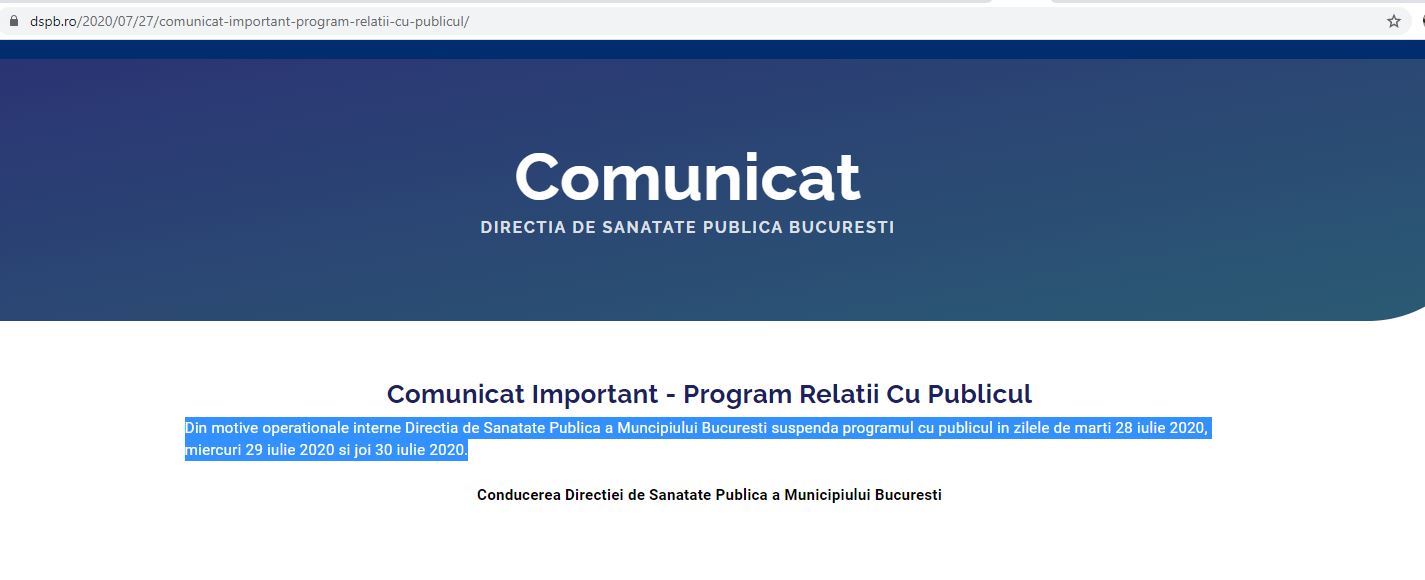Image resolution: width=1425 pixels, height=580 pixels.
Task: Bookmark this page with the star icon
Action: pyautogui.click(x=1394, y=21)
